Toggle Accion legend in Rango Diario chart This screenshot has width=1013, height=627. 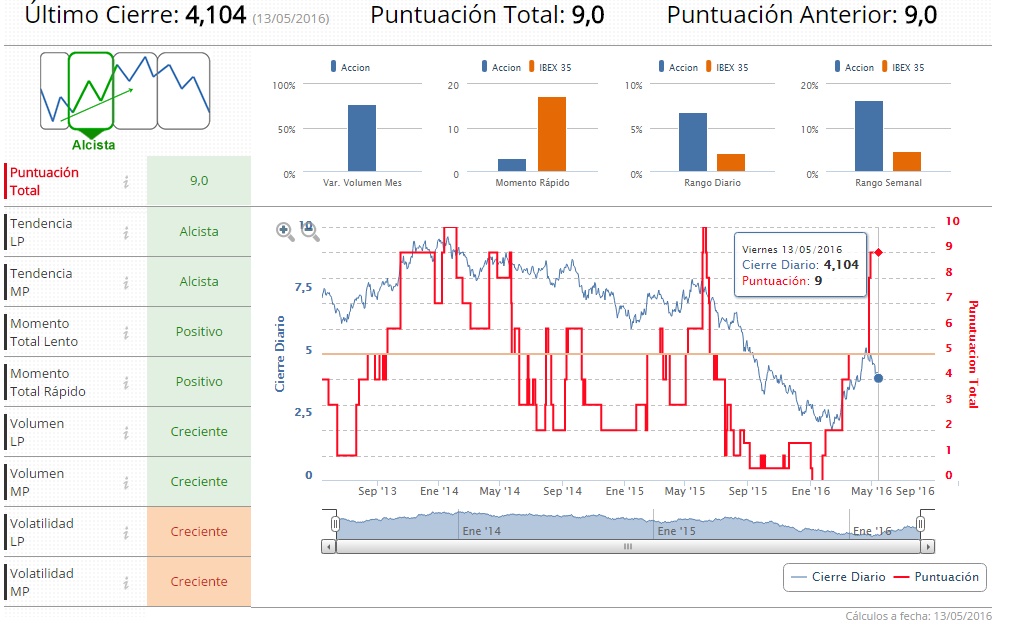(x=678, y=67)
